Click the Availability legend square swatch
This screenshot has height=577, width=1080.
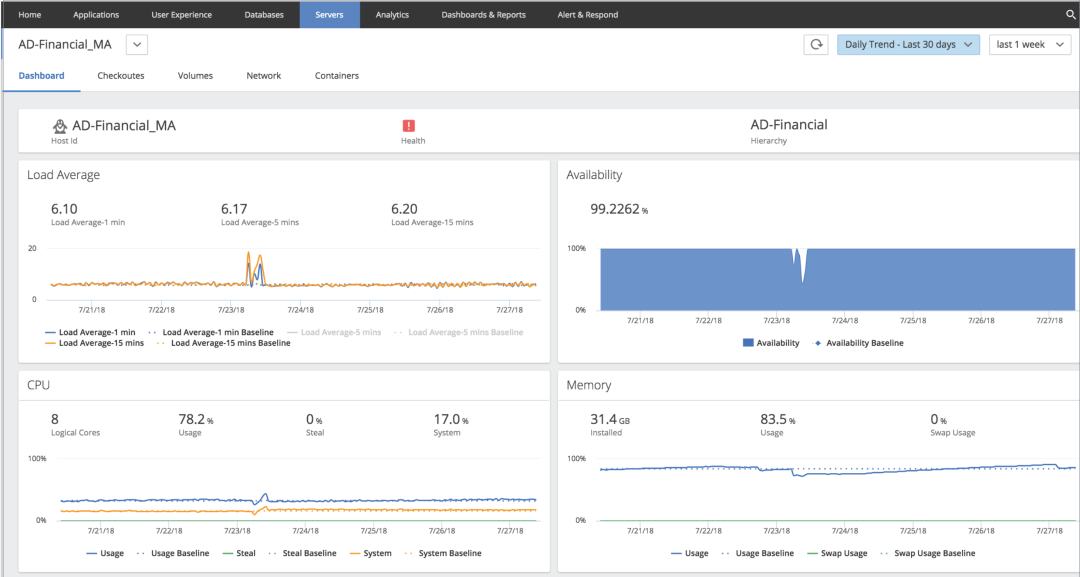pos(748,343)
